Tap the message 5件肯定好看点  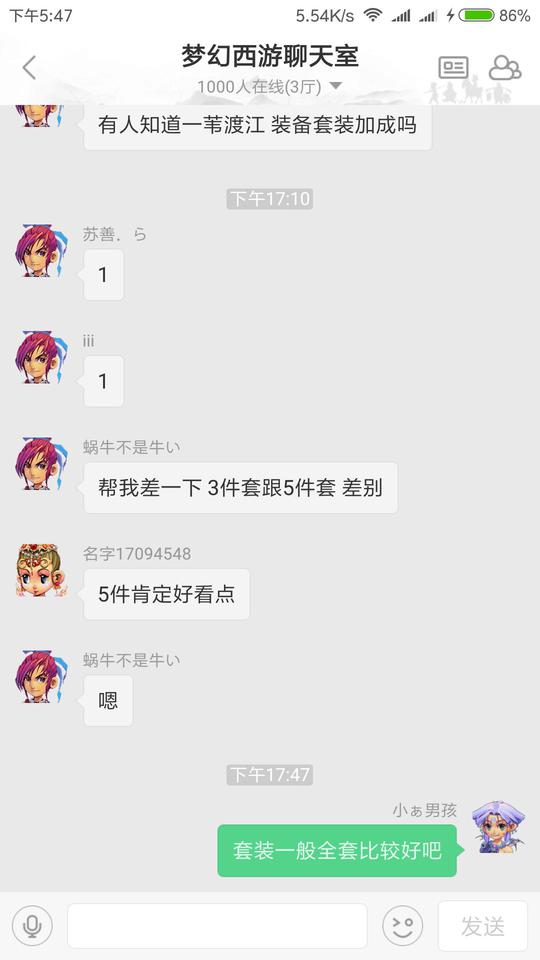pos(167,594)
